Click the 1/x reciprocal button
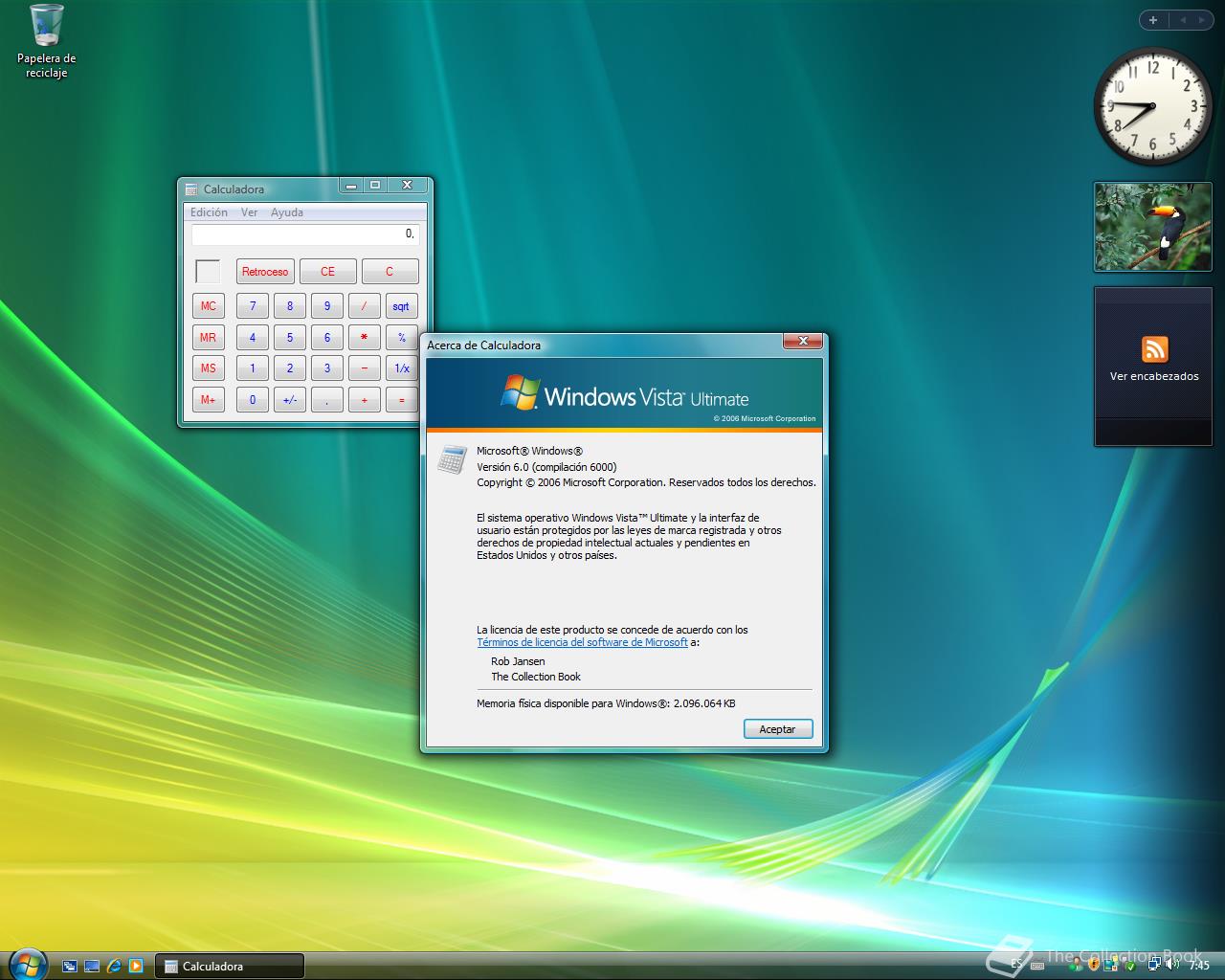This screenshot has width=1225, height=980. pos(402,368)
